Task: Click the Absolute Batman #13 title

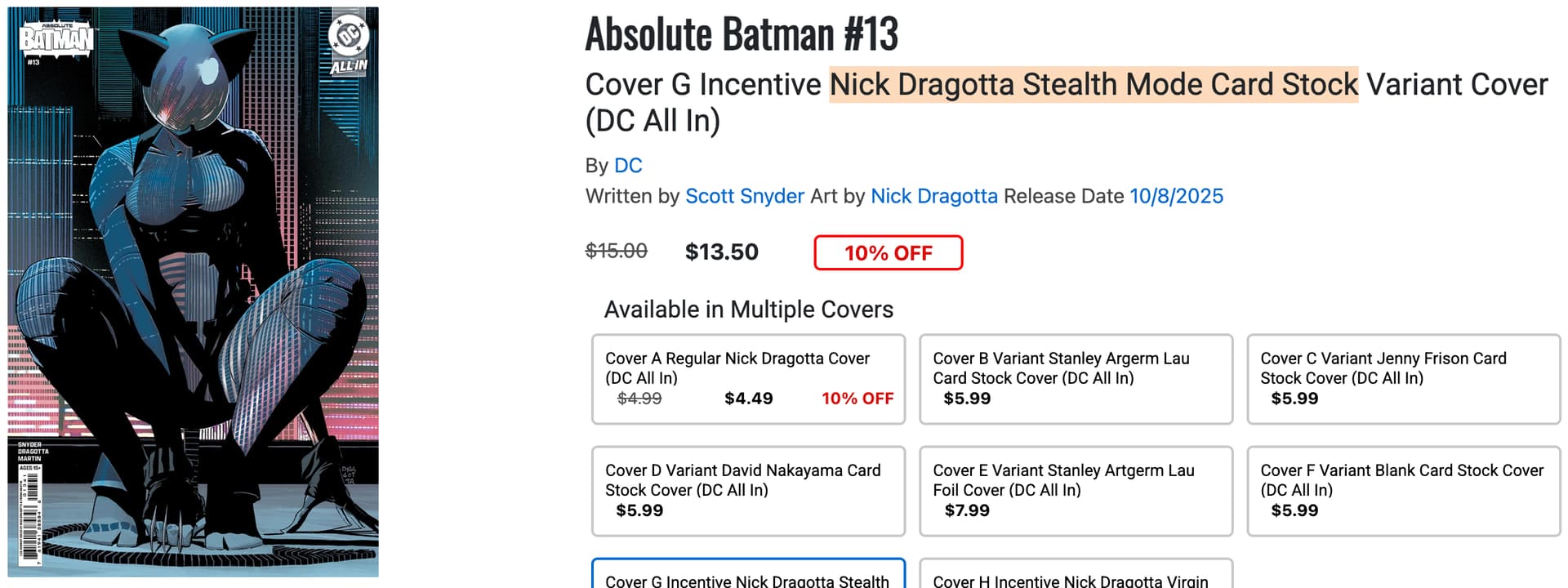Action: click(x=742, y=34)
